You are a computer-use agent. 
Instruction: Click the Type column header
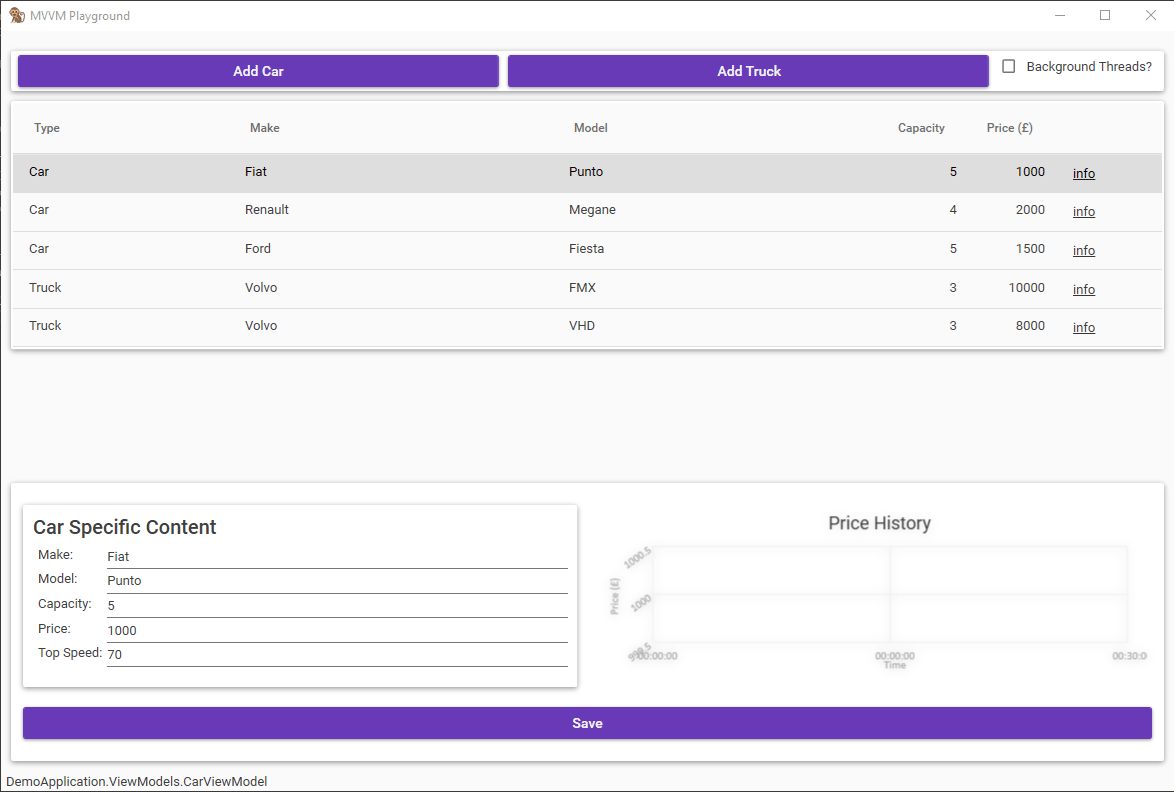pos(47,128)
